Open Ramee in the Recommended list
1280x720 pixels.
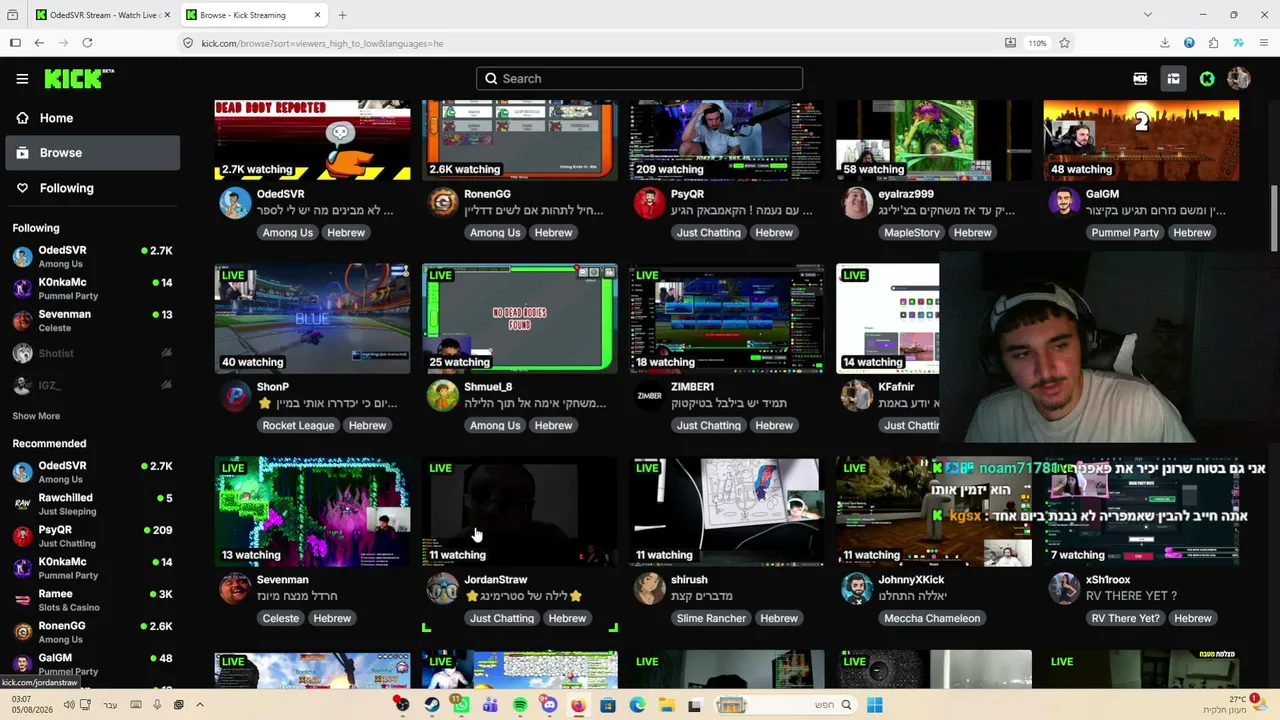(x=92, y=600)
